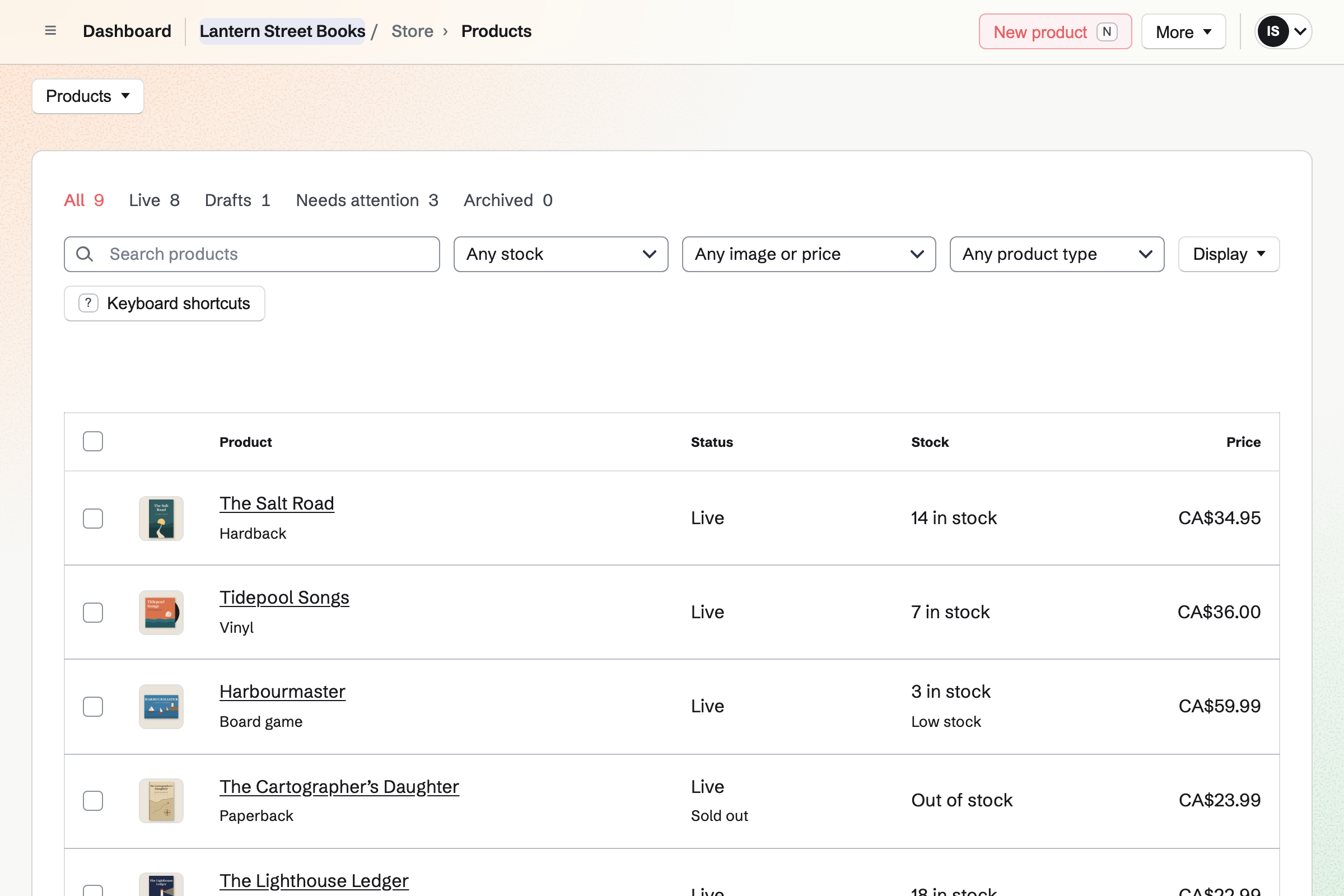Expand the Display options dropdown
Image resolution: width=1344 pixels, height=896 pixels.
[x=1229, y=254]
